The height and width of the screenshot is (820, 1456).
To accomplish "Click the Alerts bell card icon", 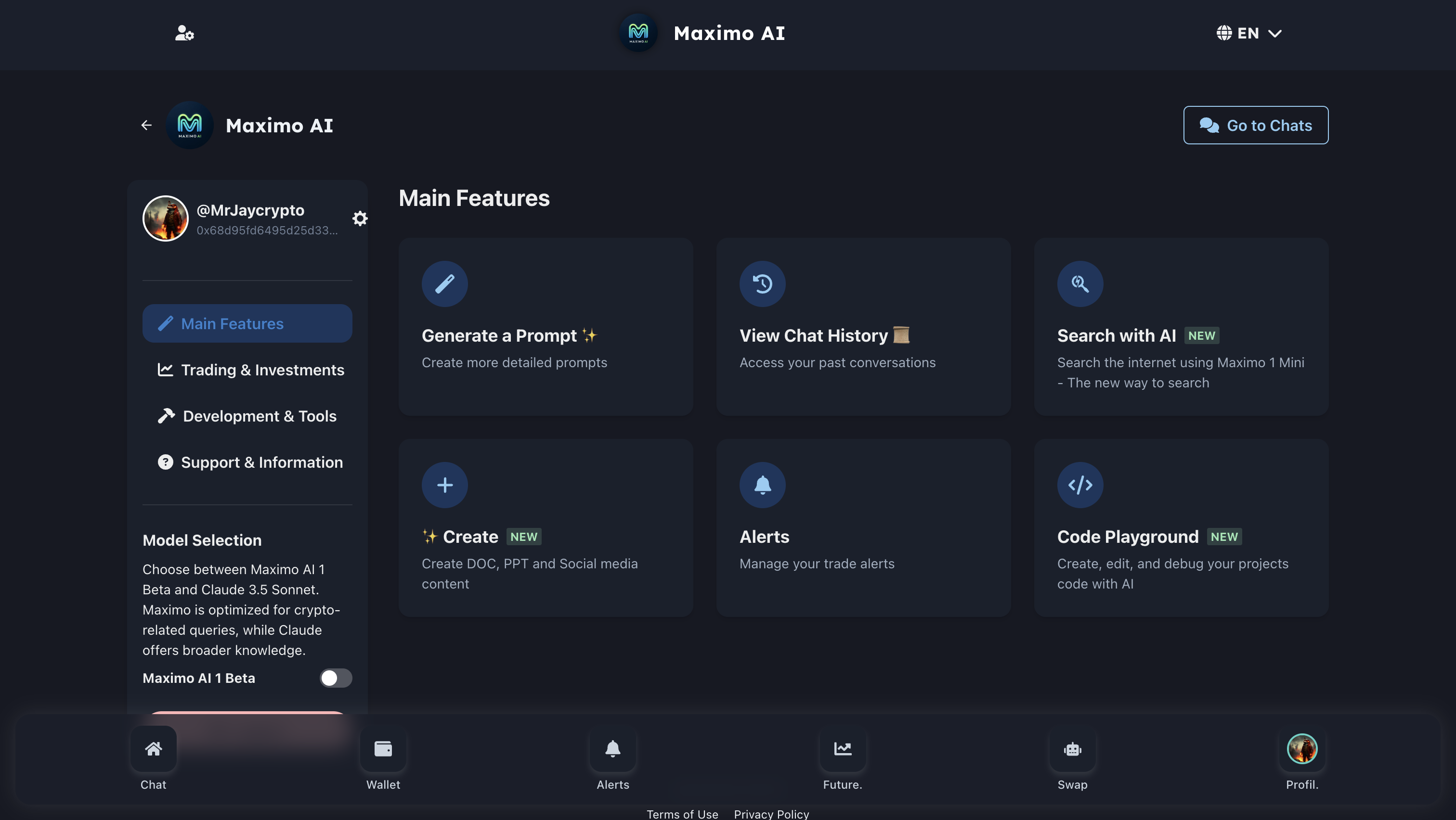I will point(762,485).
